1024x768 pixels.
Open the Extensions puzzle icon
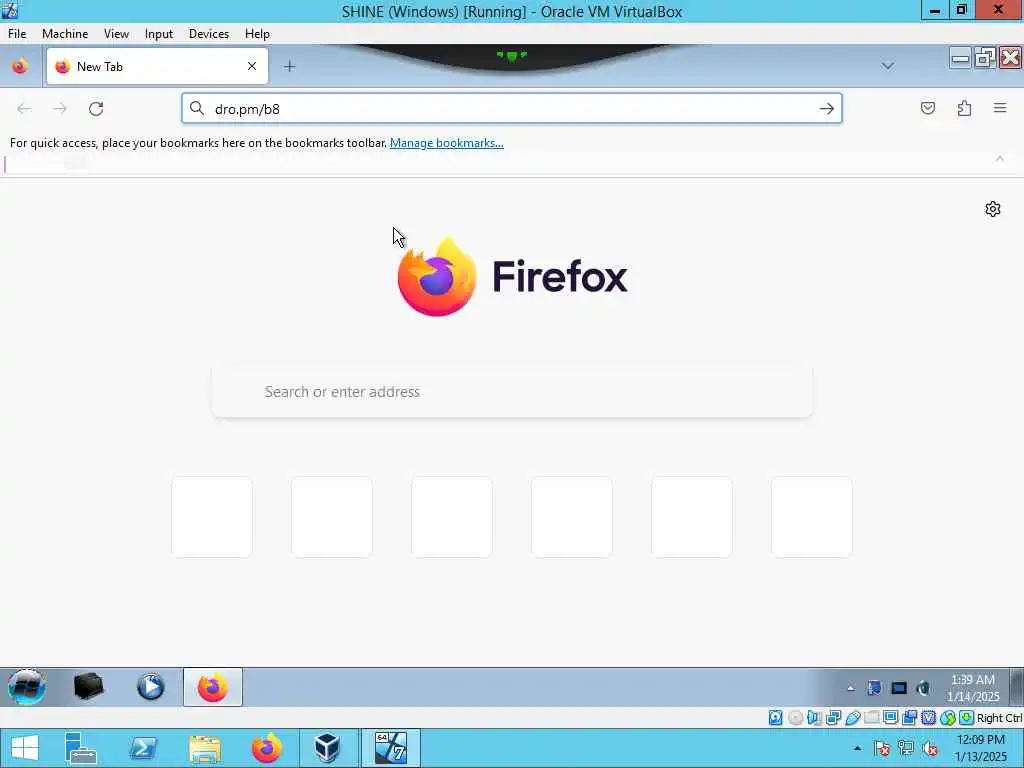tap(964, 108)
